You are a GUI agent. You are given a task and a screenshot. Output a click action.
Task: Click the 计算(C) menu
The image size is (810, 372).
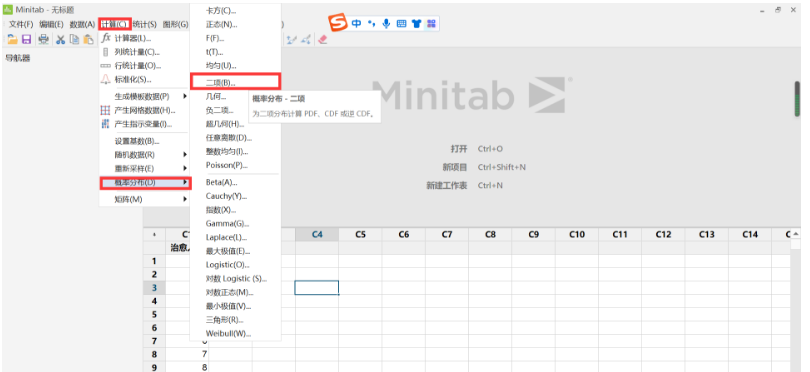114,24
